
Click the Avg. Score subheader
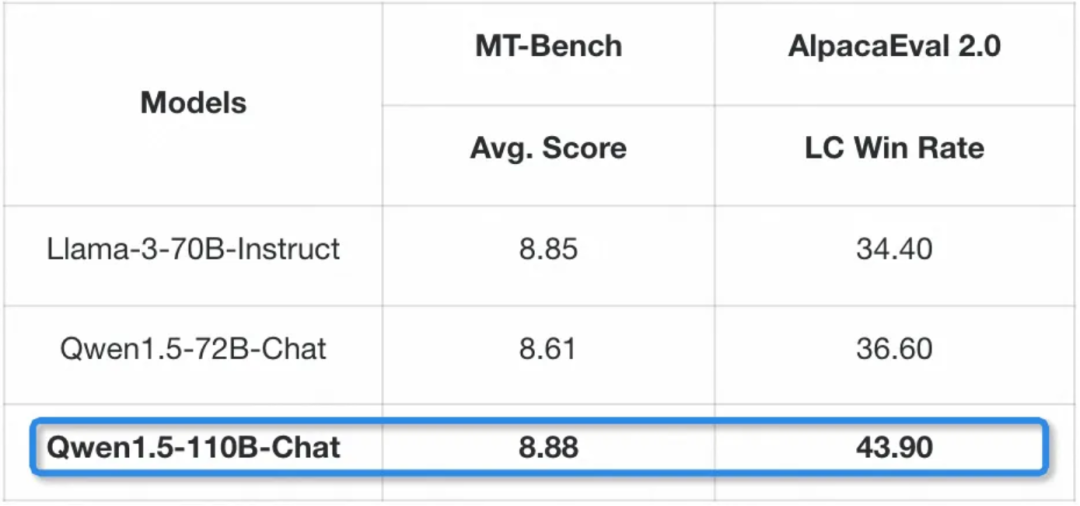pos(548,149)
